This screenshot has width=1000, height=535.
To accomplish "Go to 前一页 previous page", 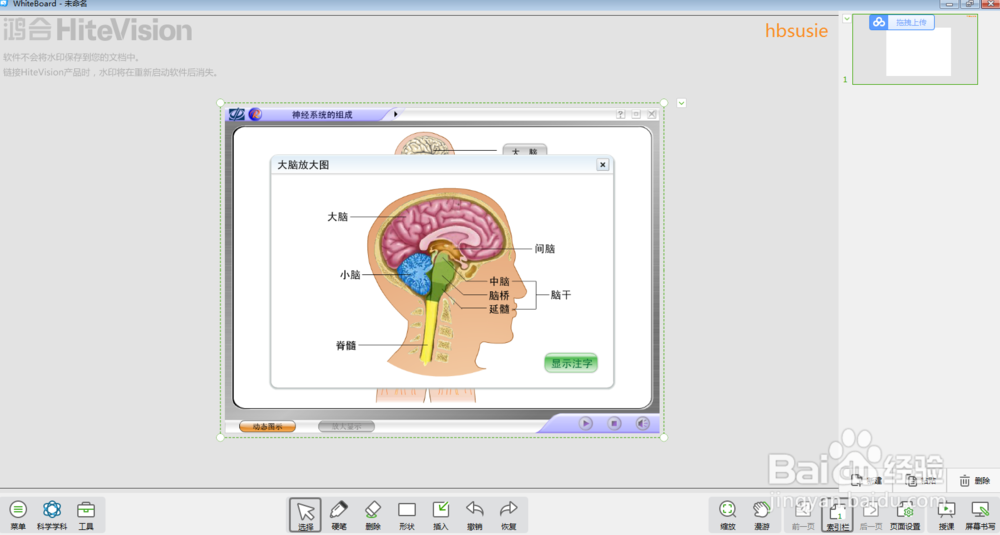I will [803, 515].
